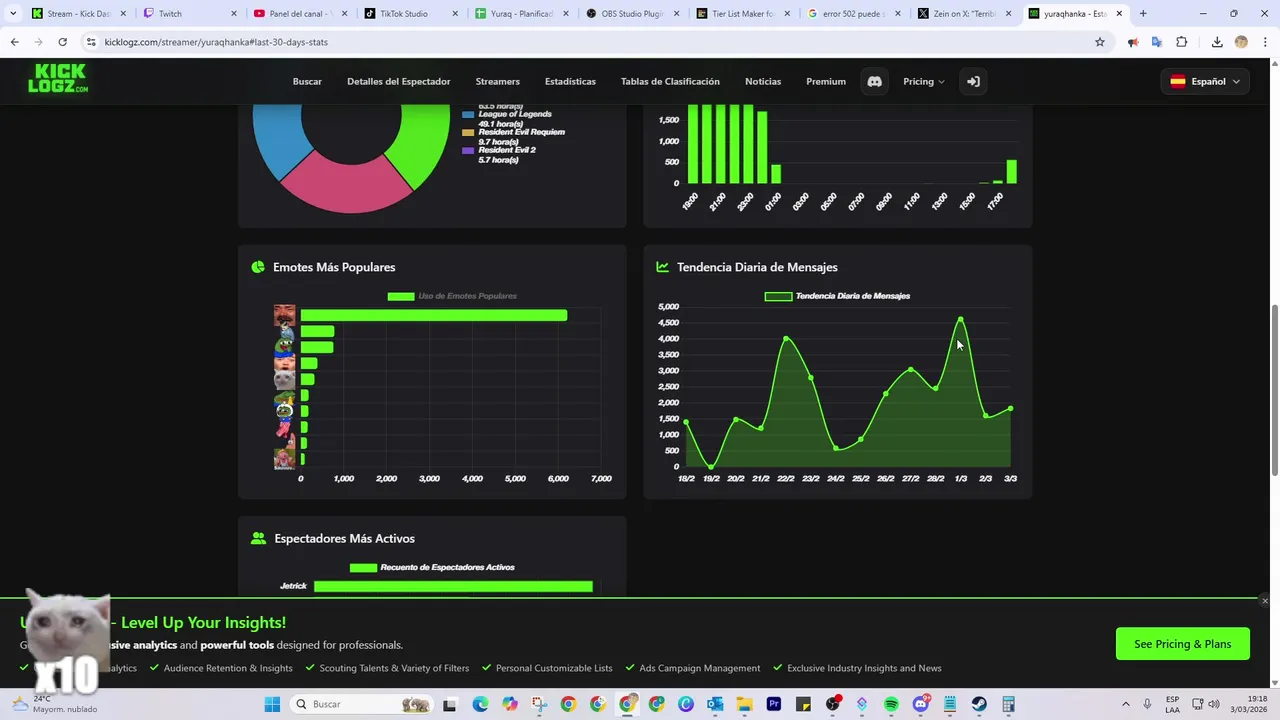This screenshot has width=1280, height=720.
Task: Open the Streamers nav link
Action: 497,81
